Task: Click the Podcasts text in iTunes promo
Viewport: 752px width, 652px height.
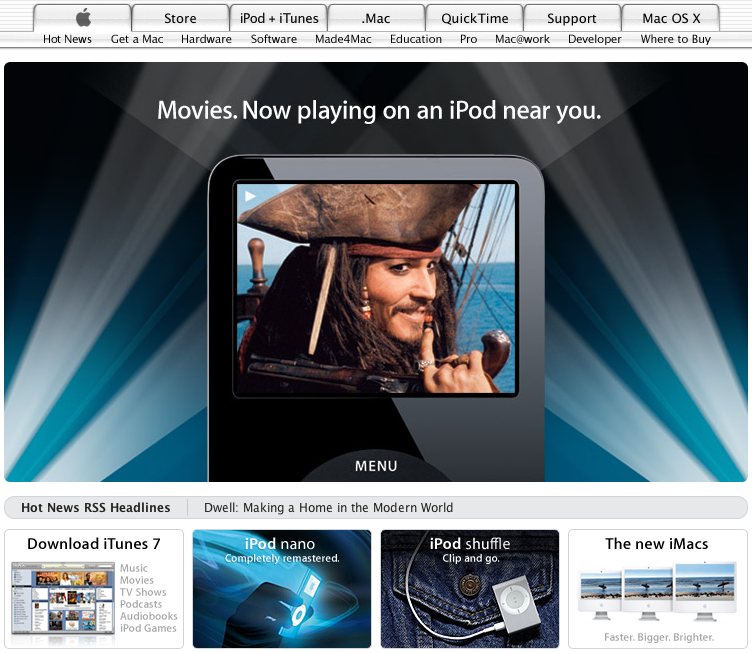Action: tap(141, 604)
